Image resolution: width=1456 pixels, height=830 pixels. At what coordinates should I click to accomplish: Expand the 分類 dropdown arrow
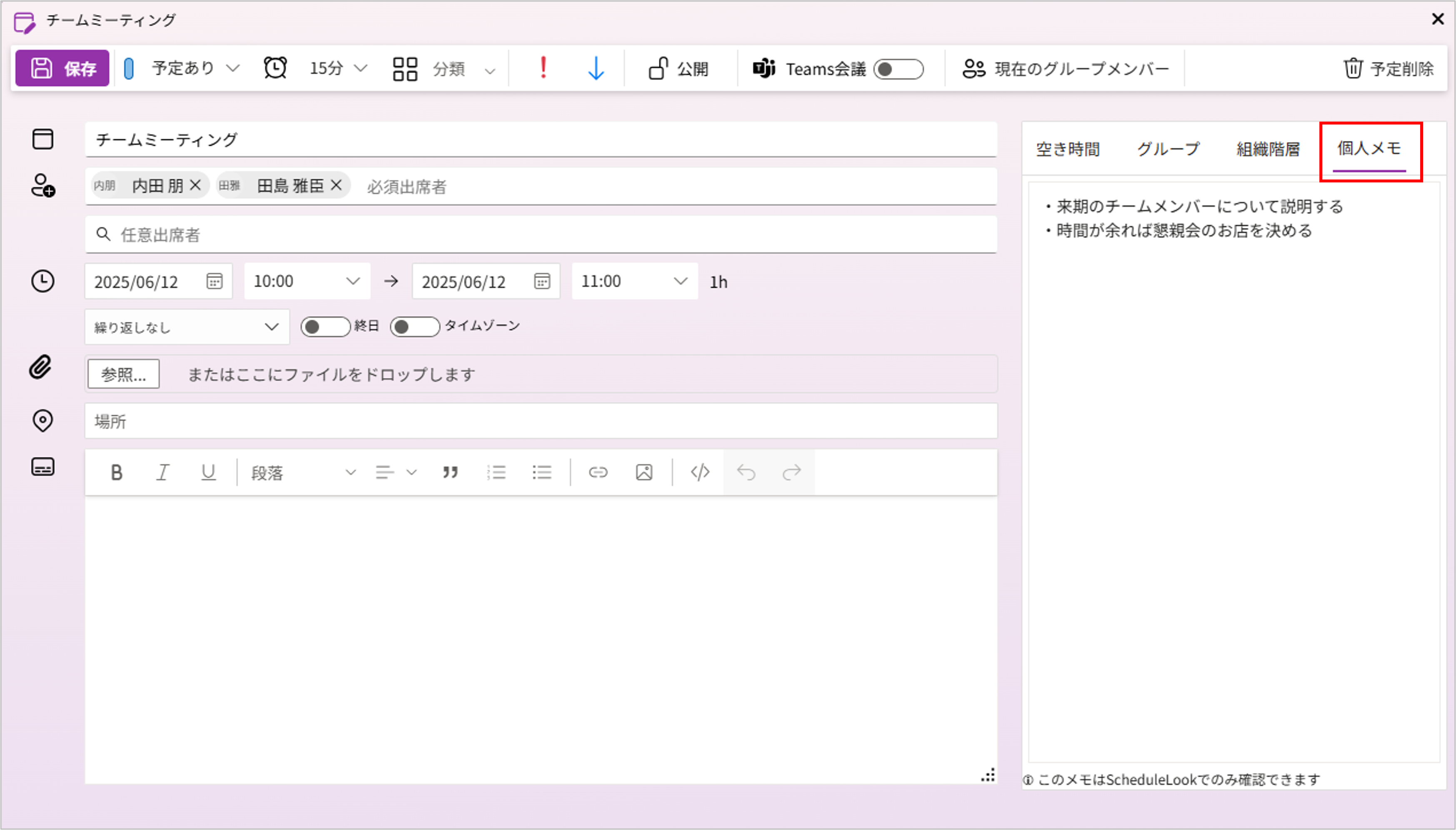click(x=490, y=71)
